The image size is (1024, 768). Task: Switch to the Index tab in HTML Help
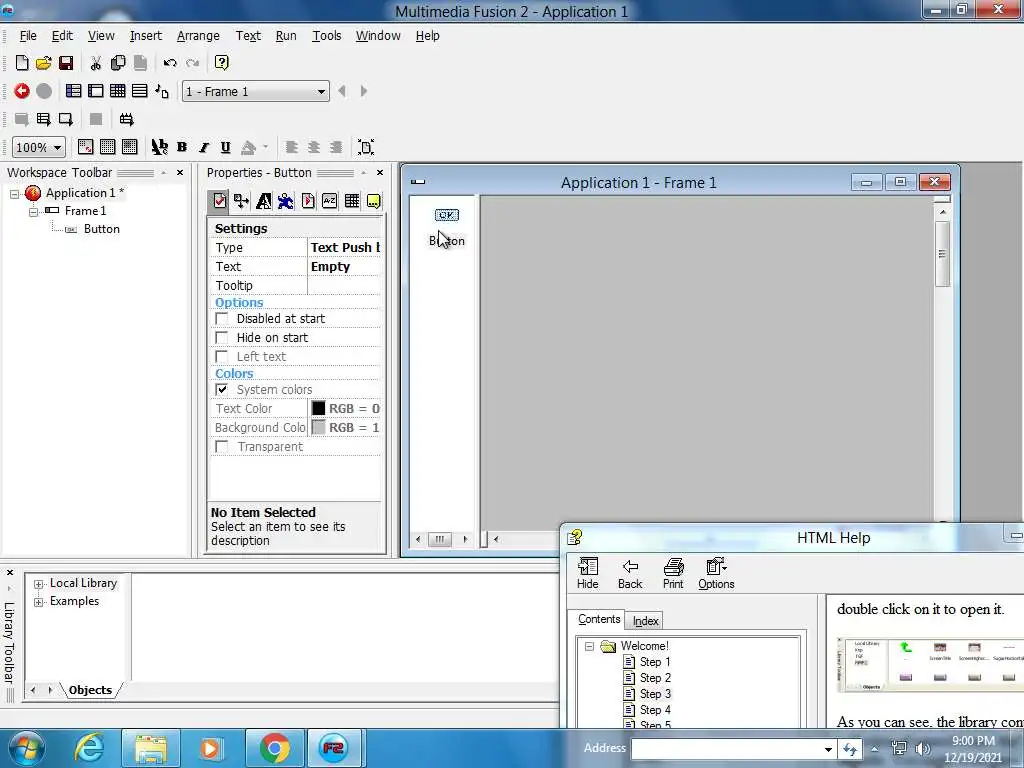point(645,621)
